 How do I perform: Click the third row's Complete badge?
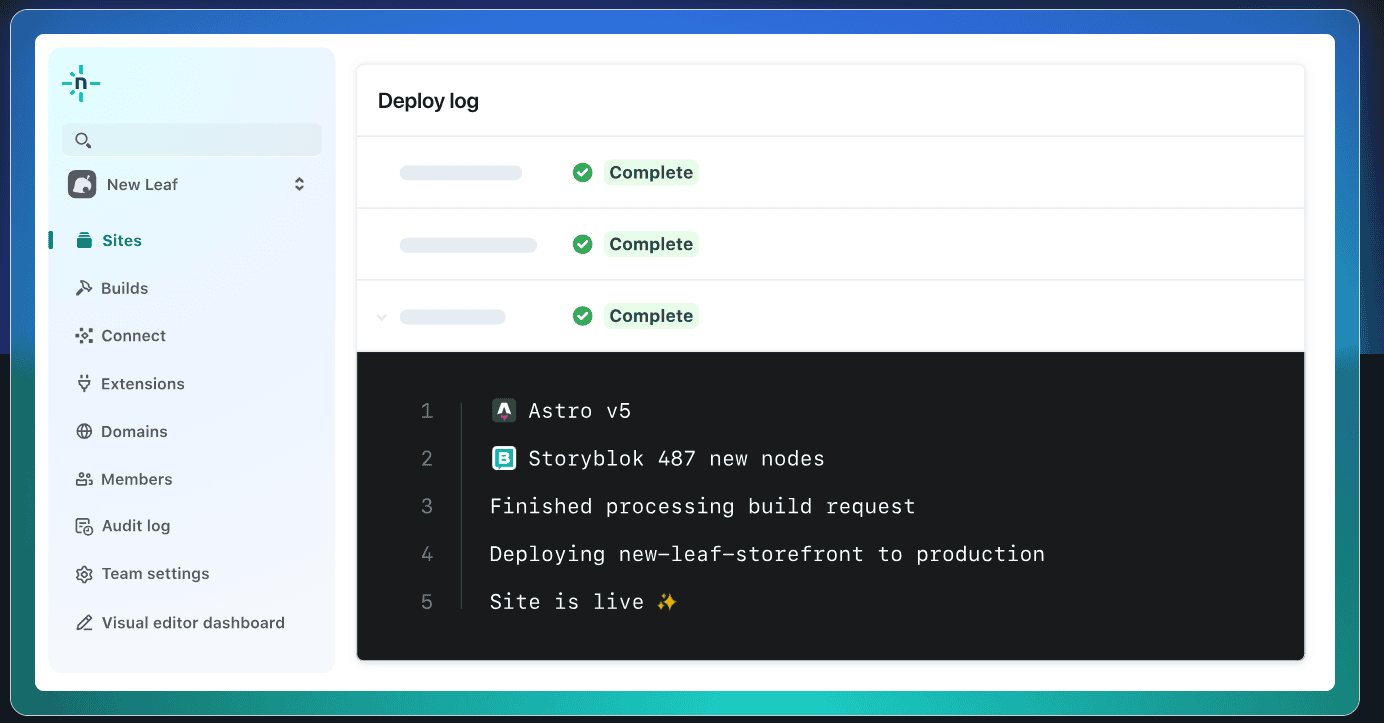pos(651,316)
